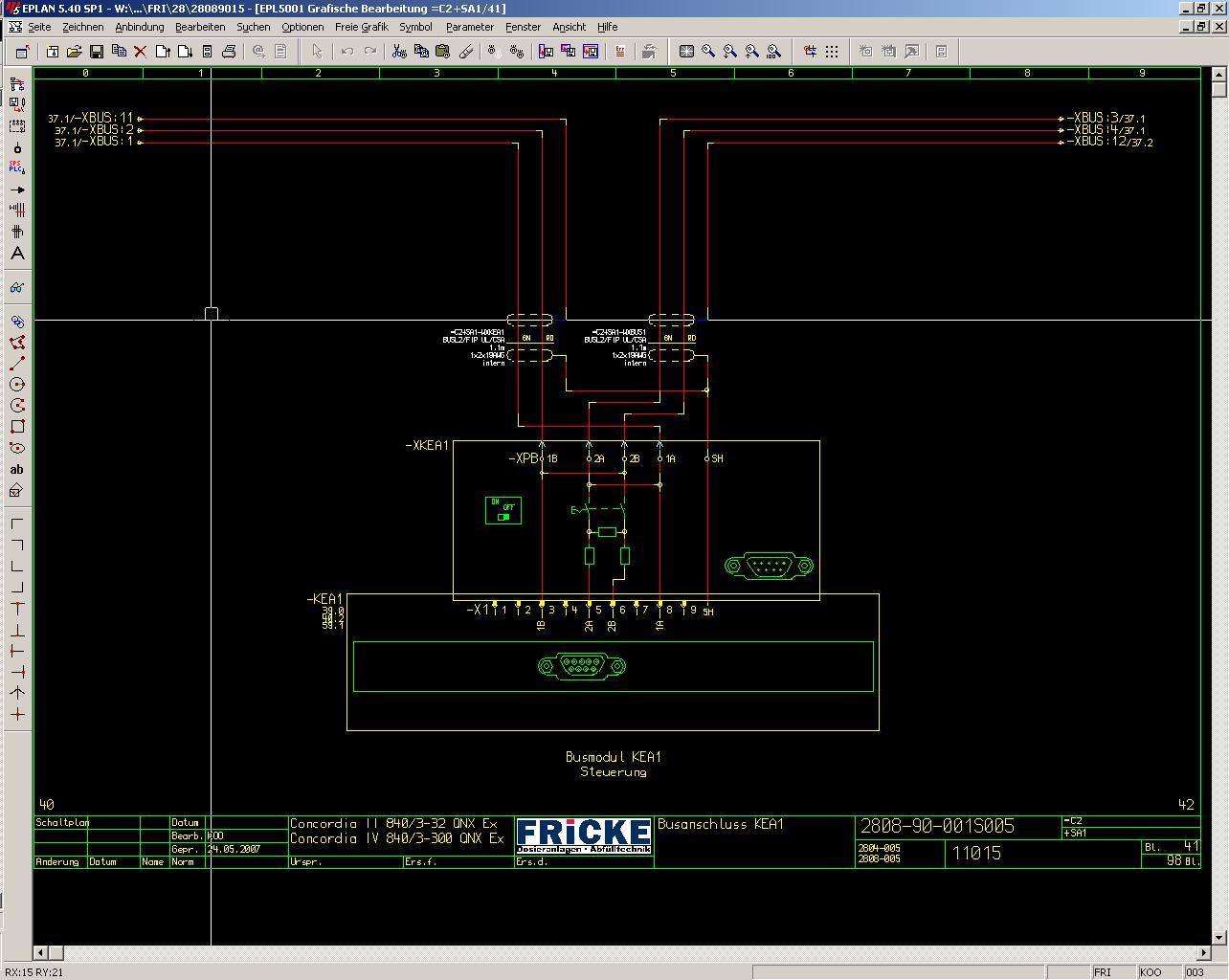
Task: Click the lower D-sub connector symbol in KEA1
Action: point(582,666)
